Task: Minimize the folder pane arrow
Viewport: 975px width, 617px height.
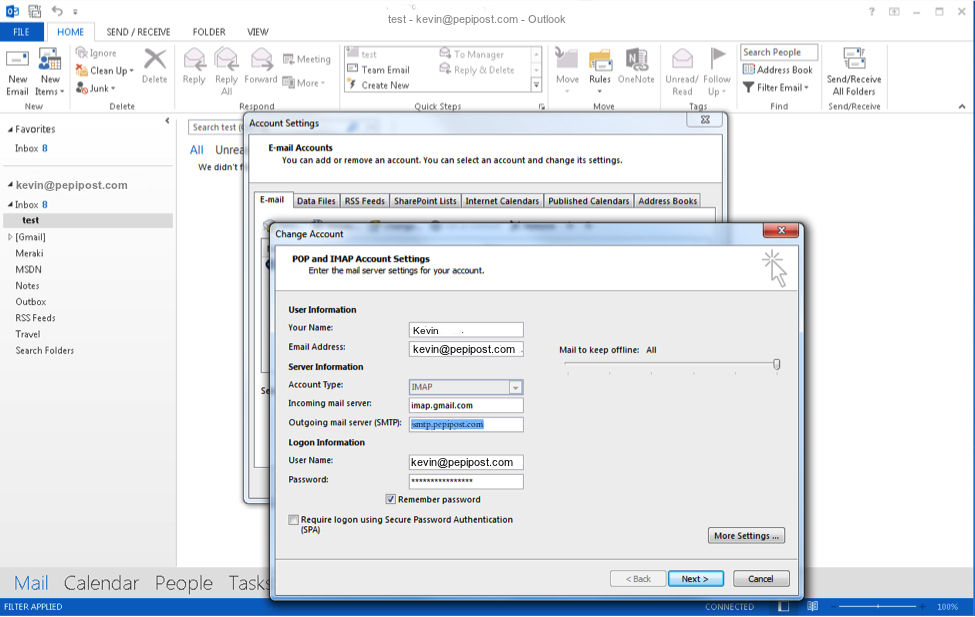Action: coord(167,121)
